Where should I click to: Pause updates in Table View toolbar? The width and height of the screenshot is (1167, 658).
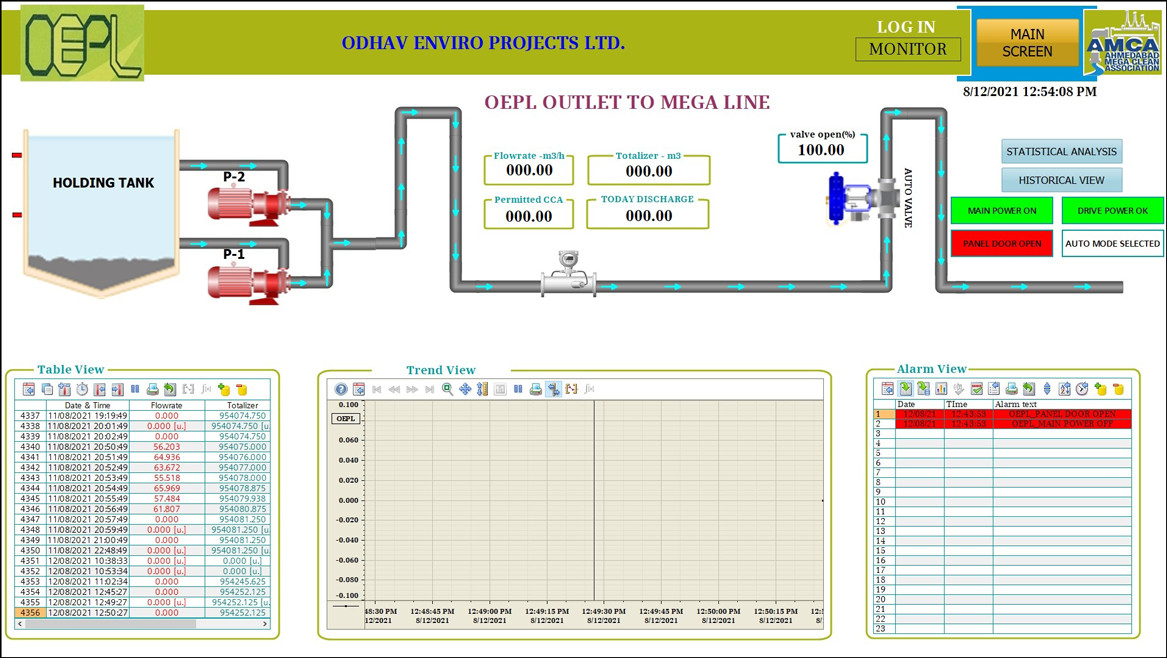pos(135,389)
